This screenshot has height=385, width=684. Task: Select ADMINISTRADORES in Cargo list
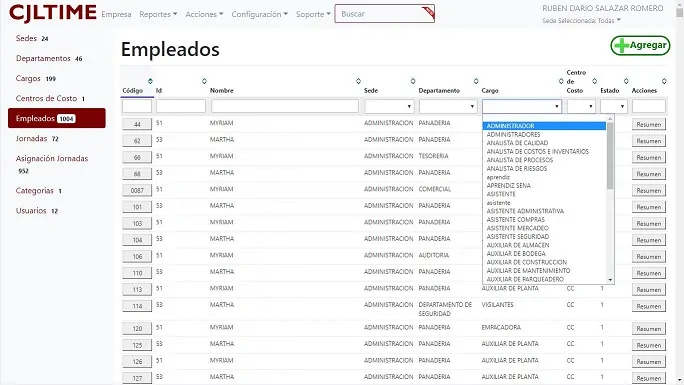click(x=544, y=135)
